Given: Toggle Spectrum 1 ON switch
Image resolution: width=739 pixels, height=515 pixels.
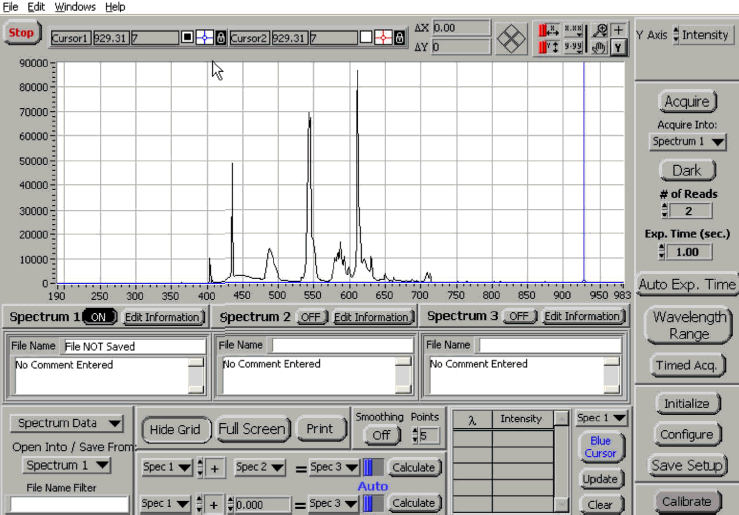Looking at the screenshot, I should click(x=99, y=317).
